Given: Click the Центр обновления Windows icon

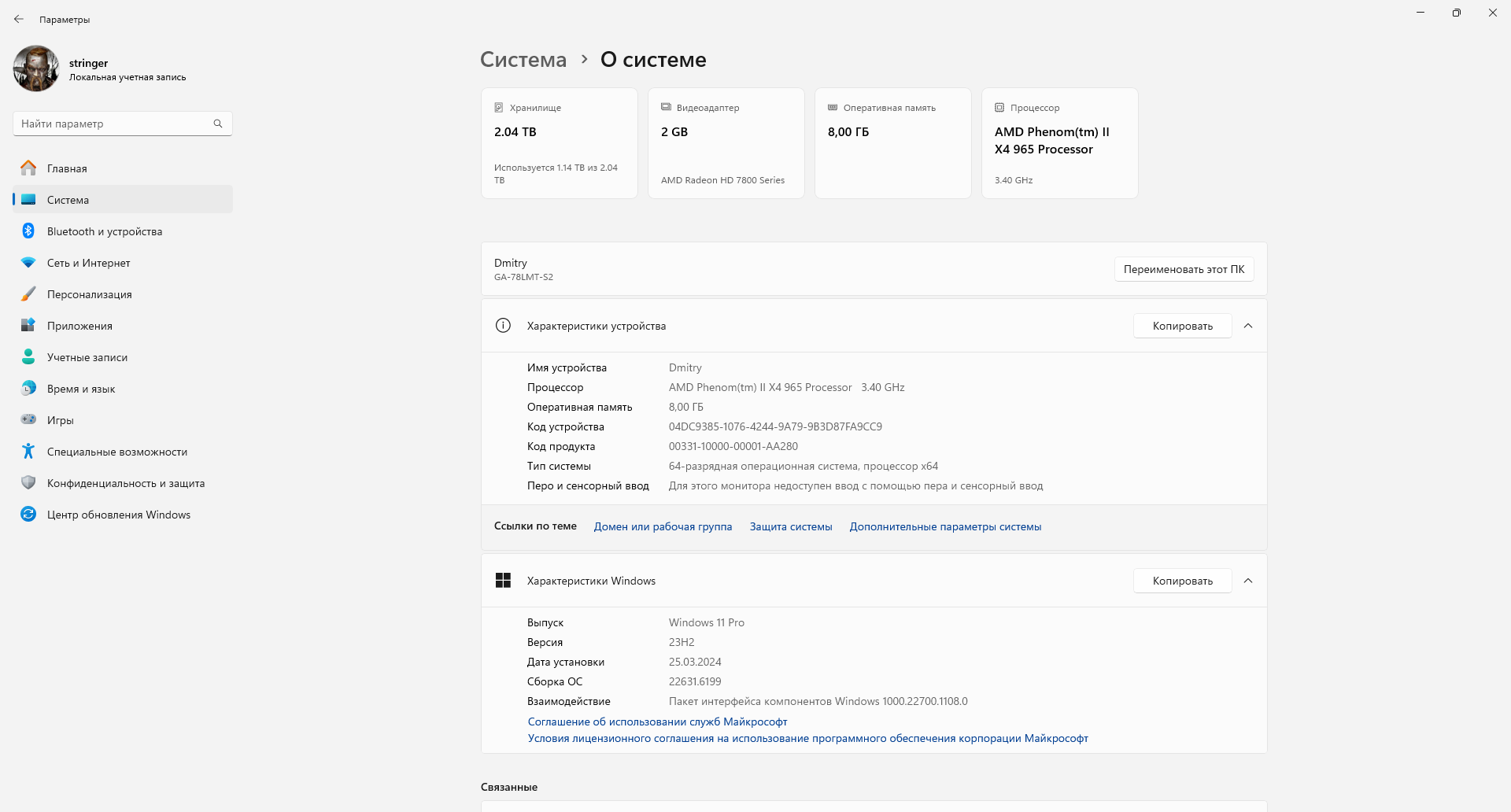Looking at the screenshot, I should click(x=28, y=514).
